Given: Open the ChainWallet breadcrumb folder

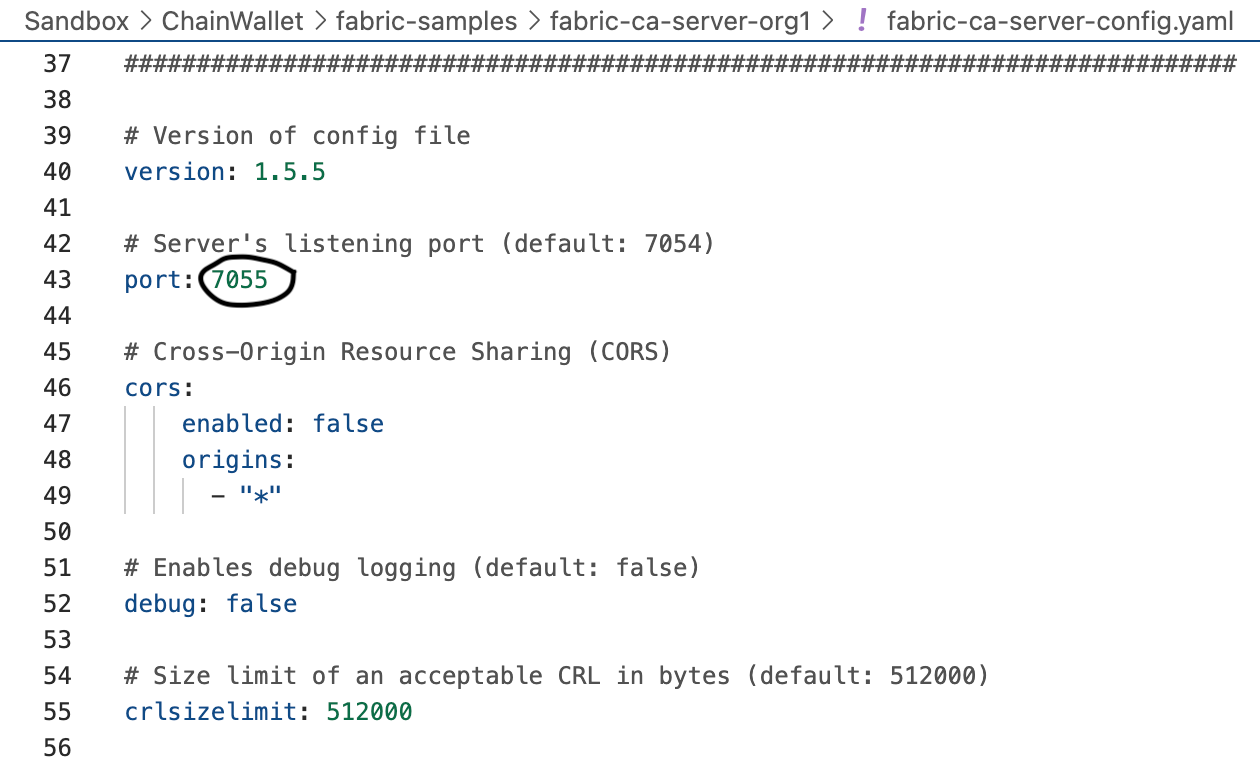Looking at the screenshot, I should pos(232,21).
